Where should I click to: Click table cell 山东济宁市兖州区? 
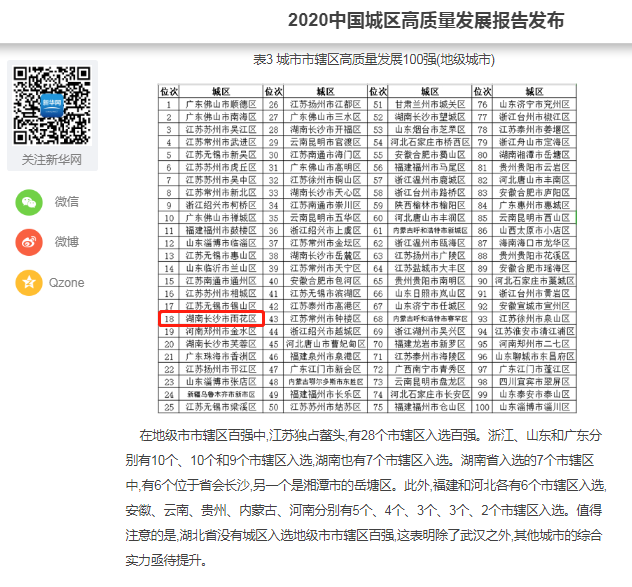(534, 104)
